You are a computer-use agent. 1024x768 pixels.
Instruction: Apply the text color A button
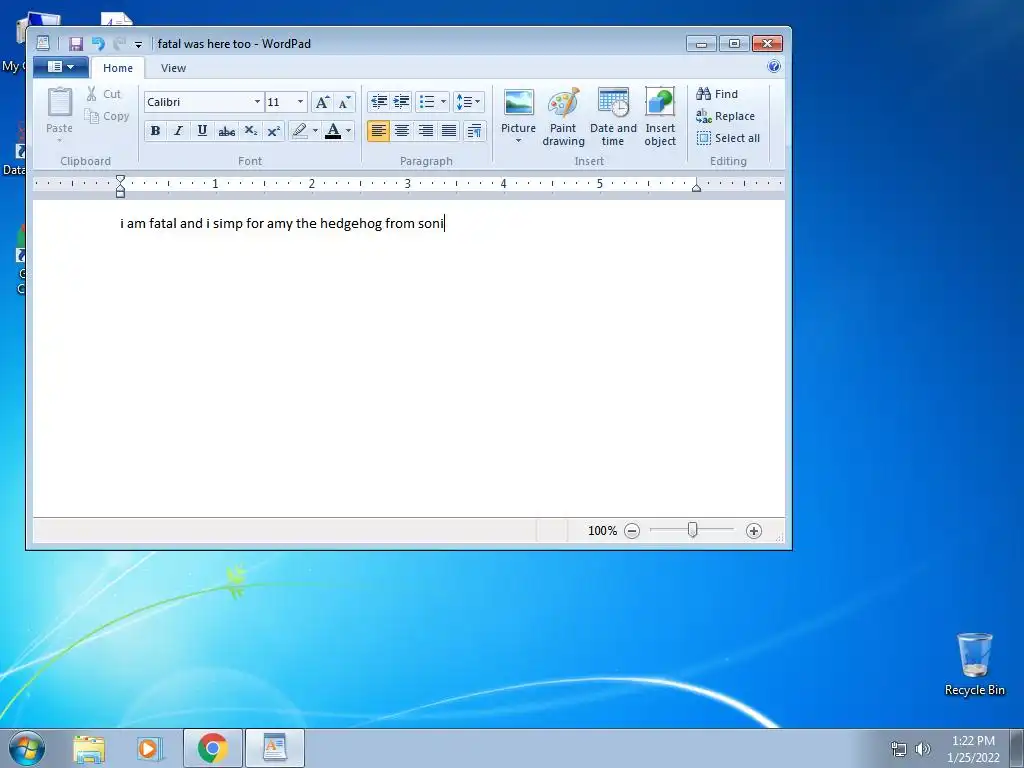(x=333, y=131)
